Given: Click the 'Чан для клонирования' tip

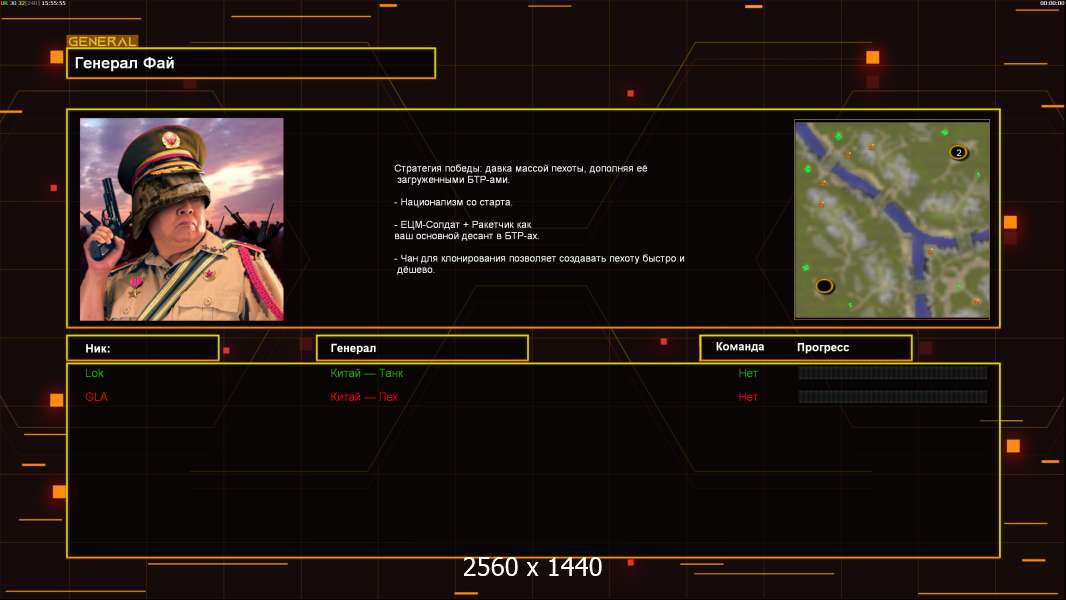Looking at the screenshot, I should tap(539, 264).
